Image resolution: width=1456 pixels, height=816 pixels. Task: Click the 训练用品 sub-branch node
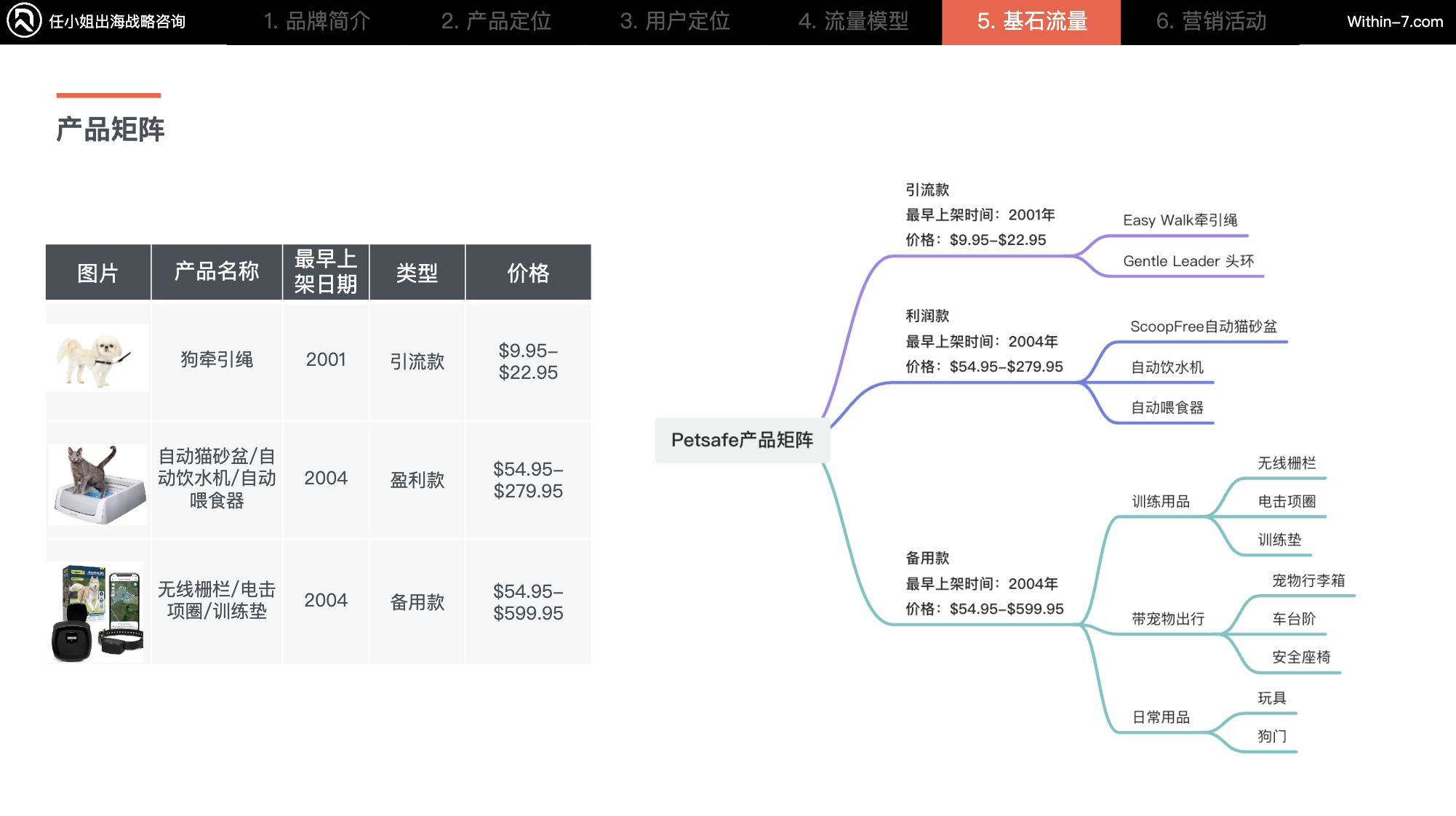1161,500
